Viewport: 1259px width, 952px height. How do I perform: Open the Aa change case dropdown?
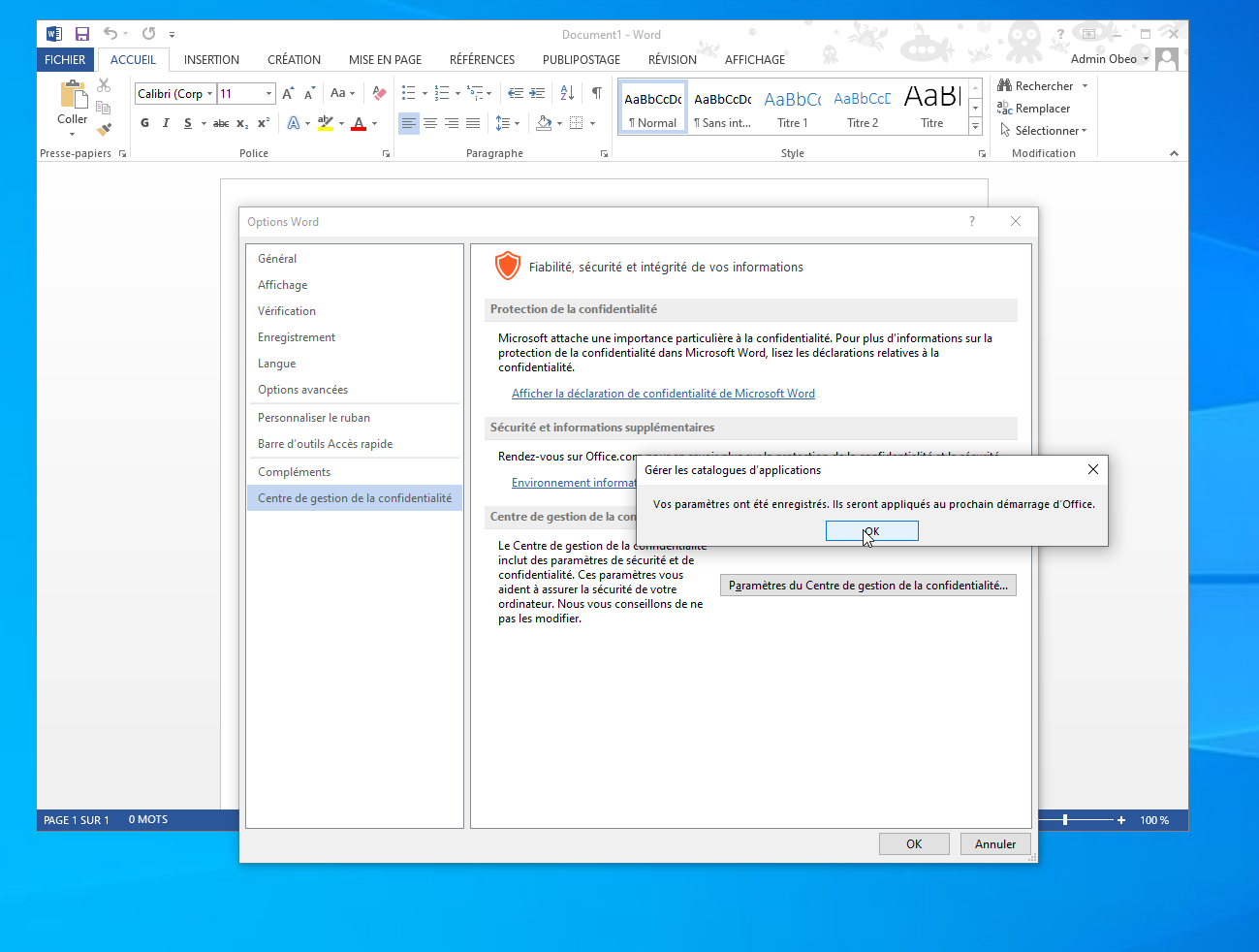[x=342, y=94]
